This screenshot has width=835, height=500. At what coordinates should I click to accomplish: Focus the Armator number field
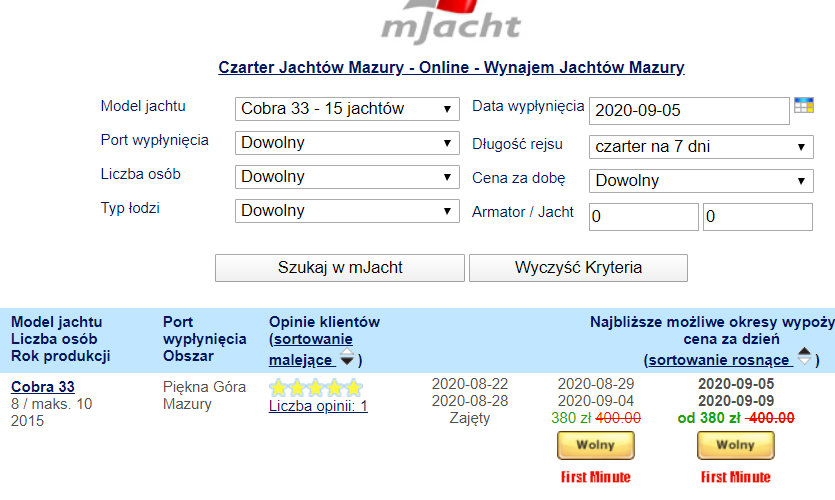click(x=643, y=217)
